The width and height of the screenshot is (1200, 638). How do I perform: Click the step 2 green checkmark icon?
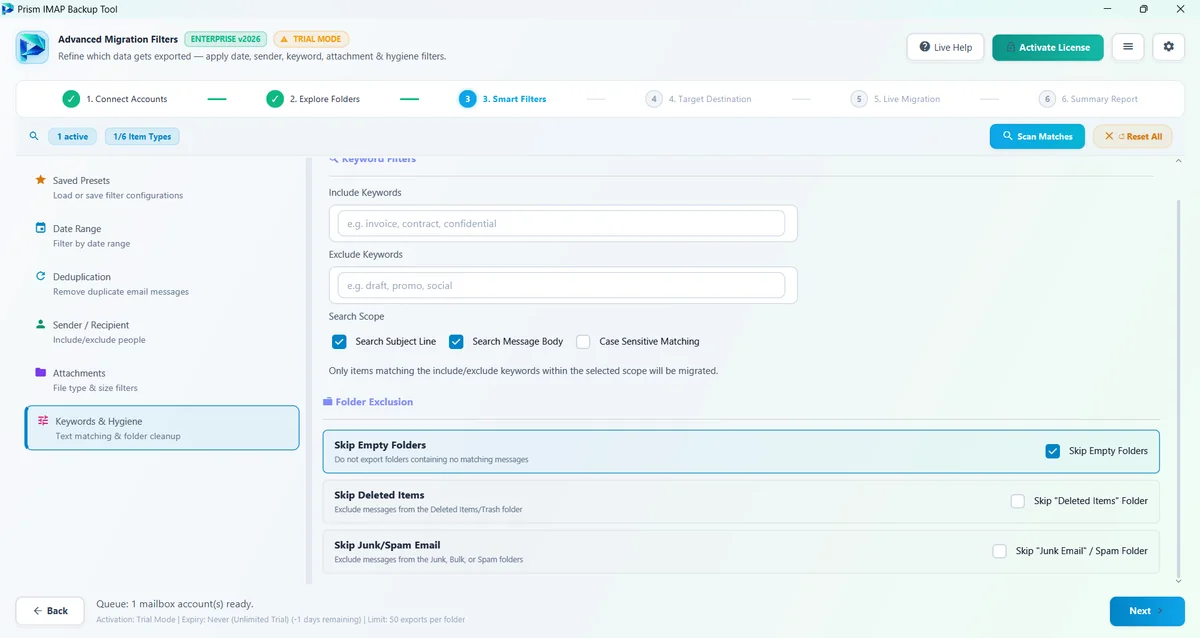pos(275,99)
